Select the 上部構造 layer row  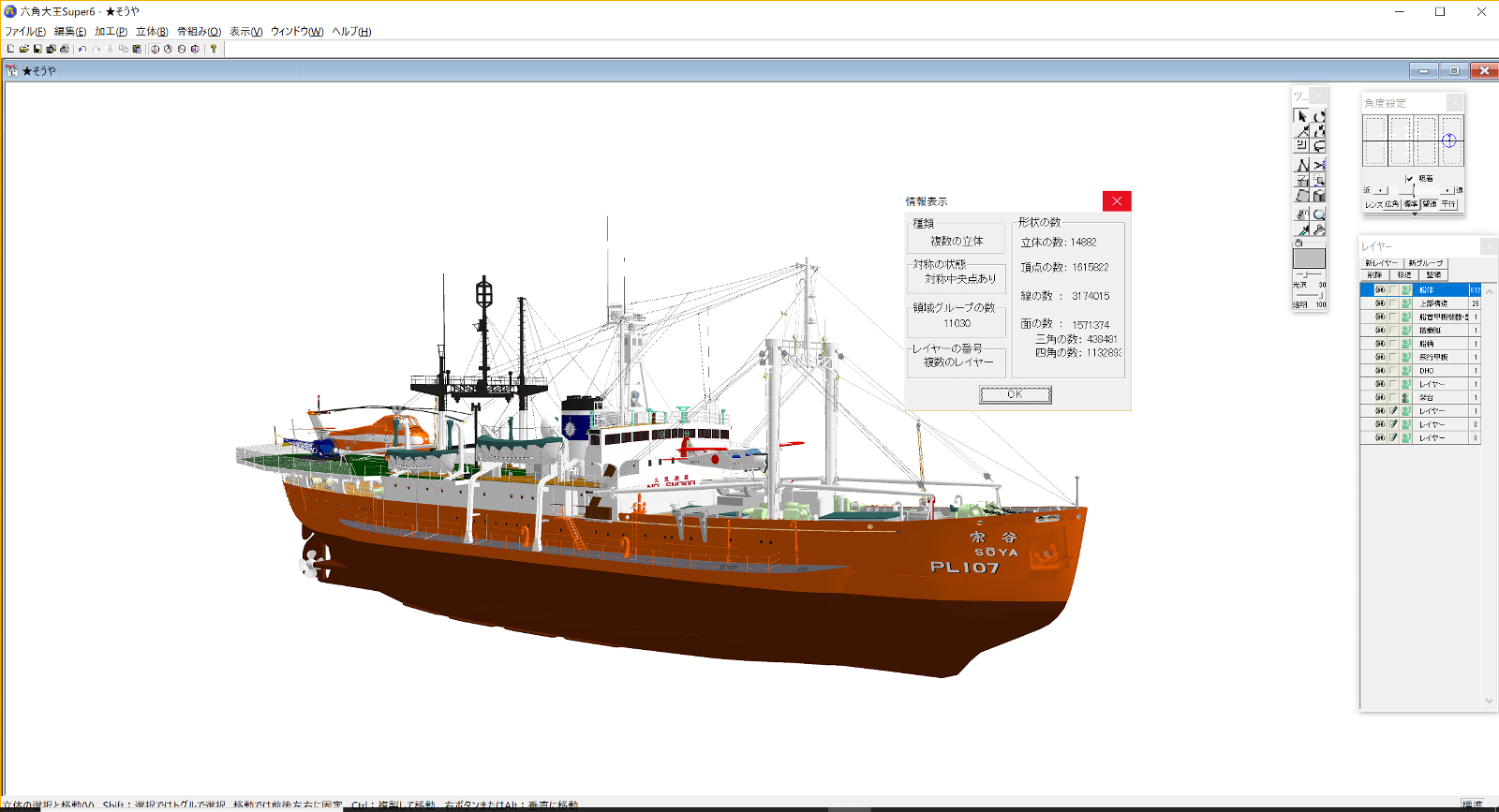click(x=1420, y=303)
